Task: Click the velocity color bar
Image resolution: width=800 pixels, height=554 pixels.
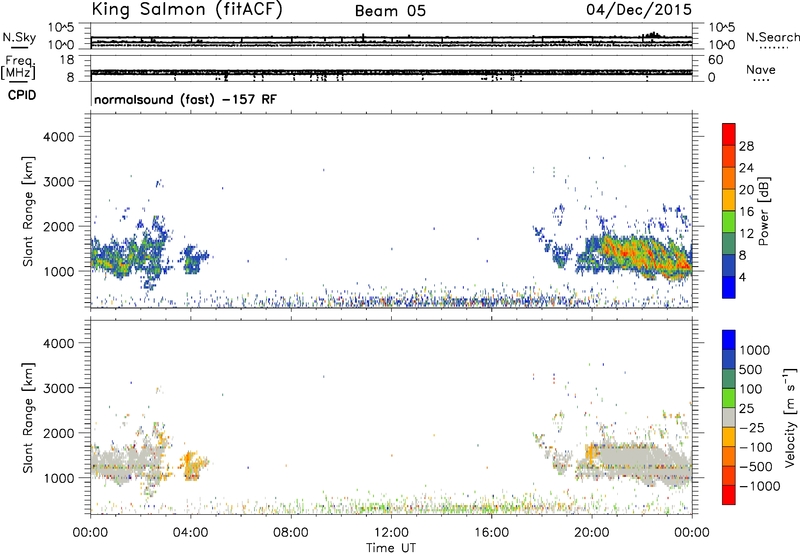Action: (729, 417)
